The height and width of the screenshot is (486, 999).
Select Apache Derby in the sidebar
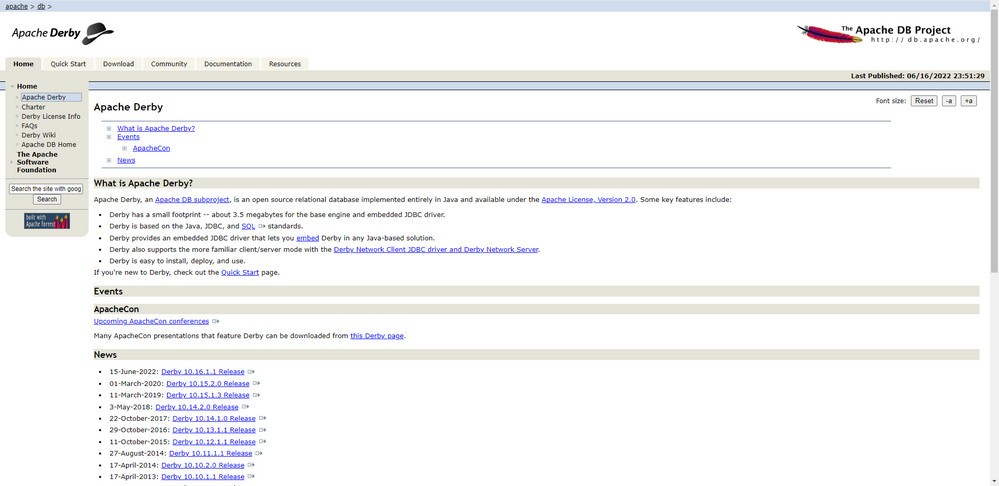[51, 97]
